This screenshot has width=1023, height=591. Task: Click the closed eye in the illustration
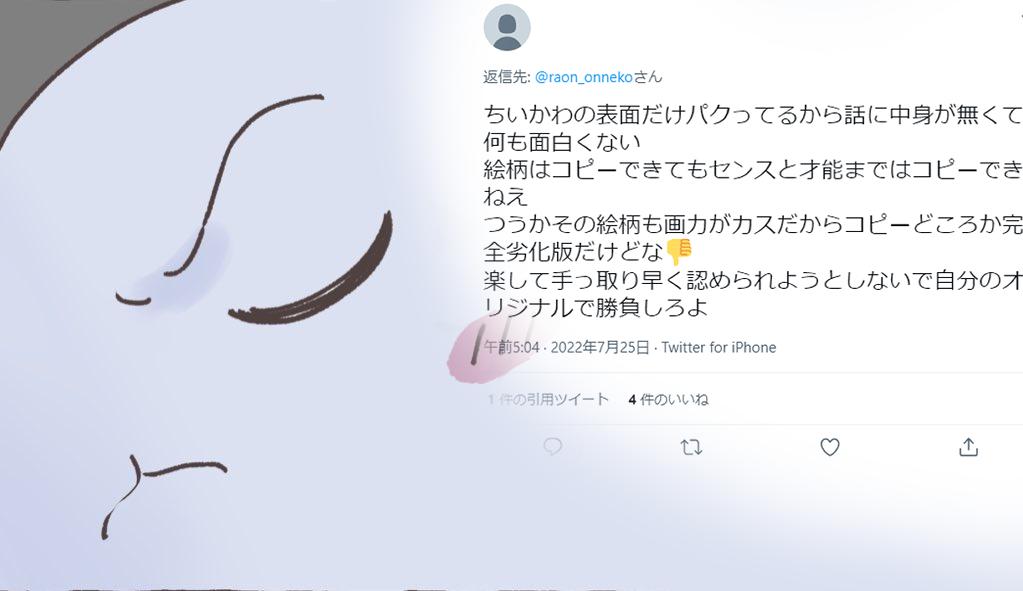pyautogui.click(x=311, y=270)
